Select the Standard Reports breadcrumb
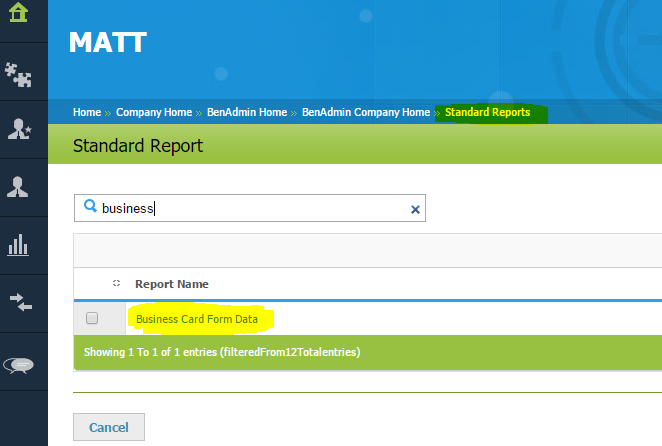This screenshot has height=446, width=662. click(x=487, y=113)
